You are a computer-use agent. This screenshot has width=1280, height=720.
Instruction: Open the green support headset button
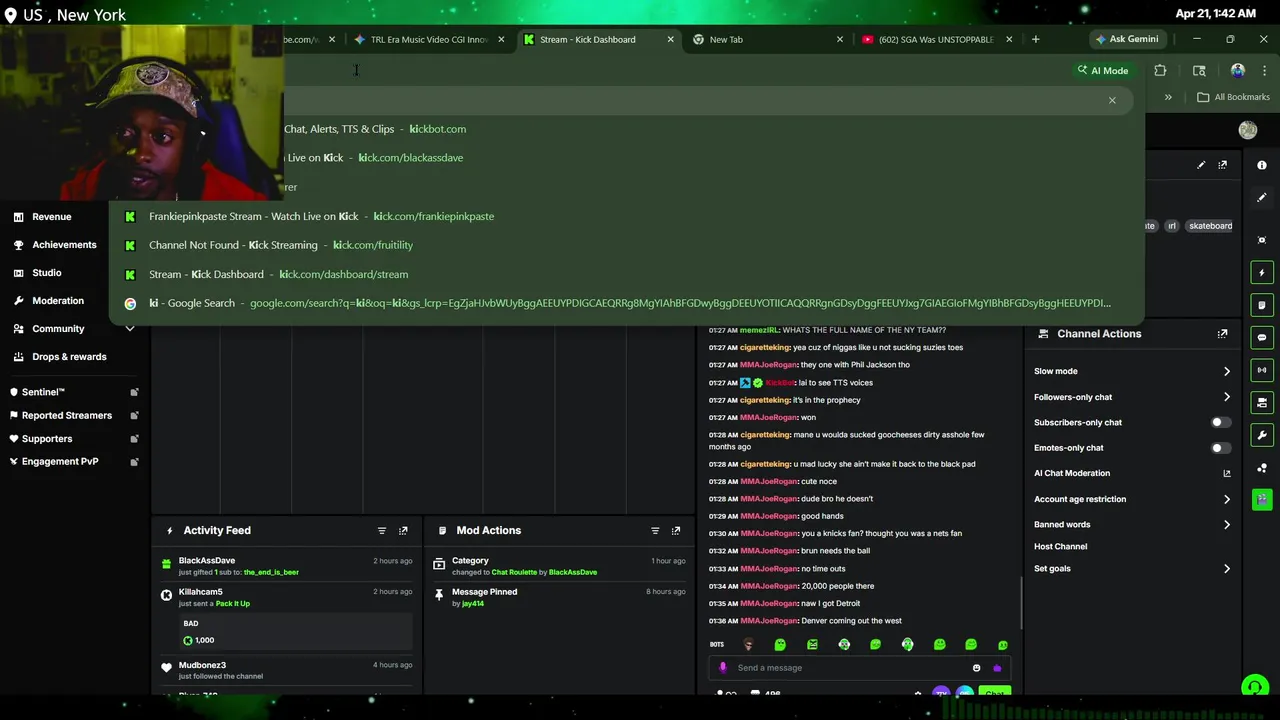click(x=1254, y=687)
